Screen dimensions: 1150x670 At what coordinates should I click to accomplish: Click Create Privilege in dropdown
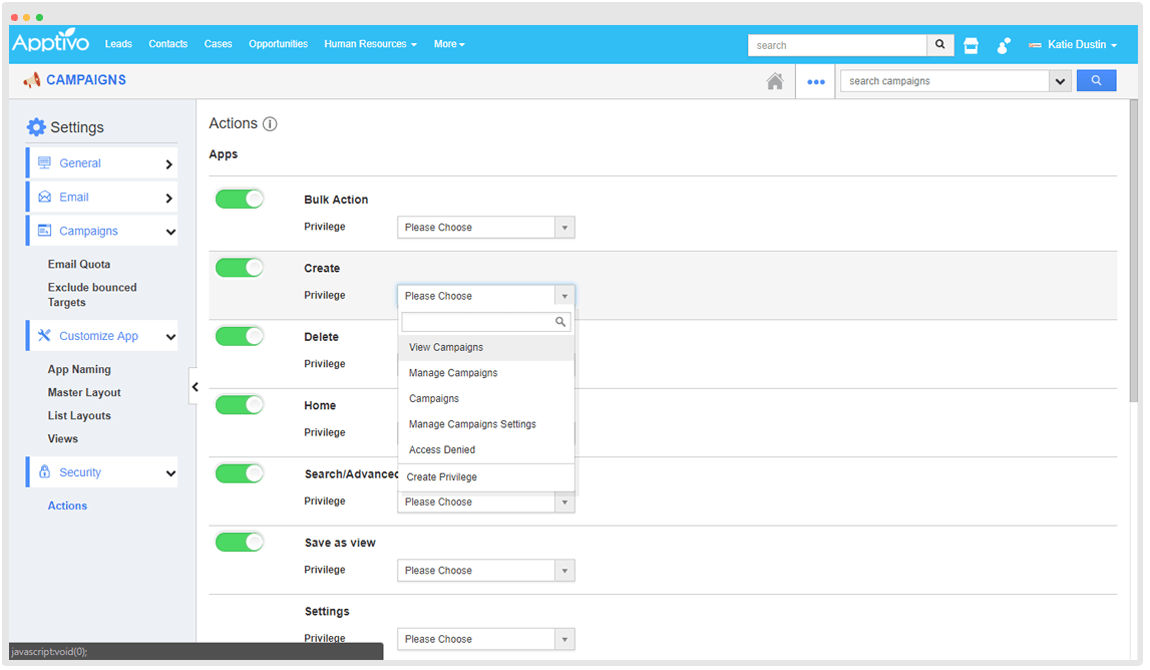(x=442, y=477)
